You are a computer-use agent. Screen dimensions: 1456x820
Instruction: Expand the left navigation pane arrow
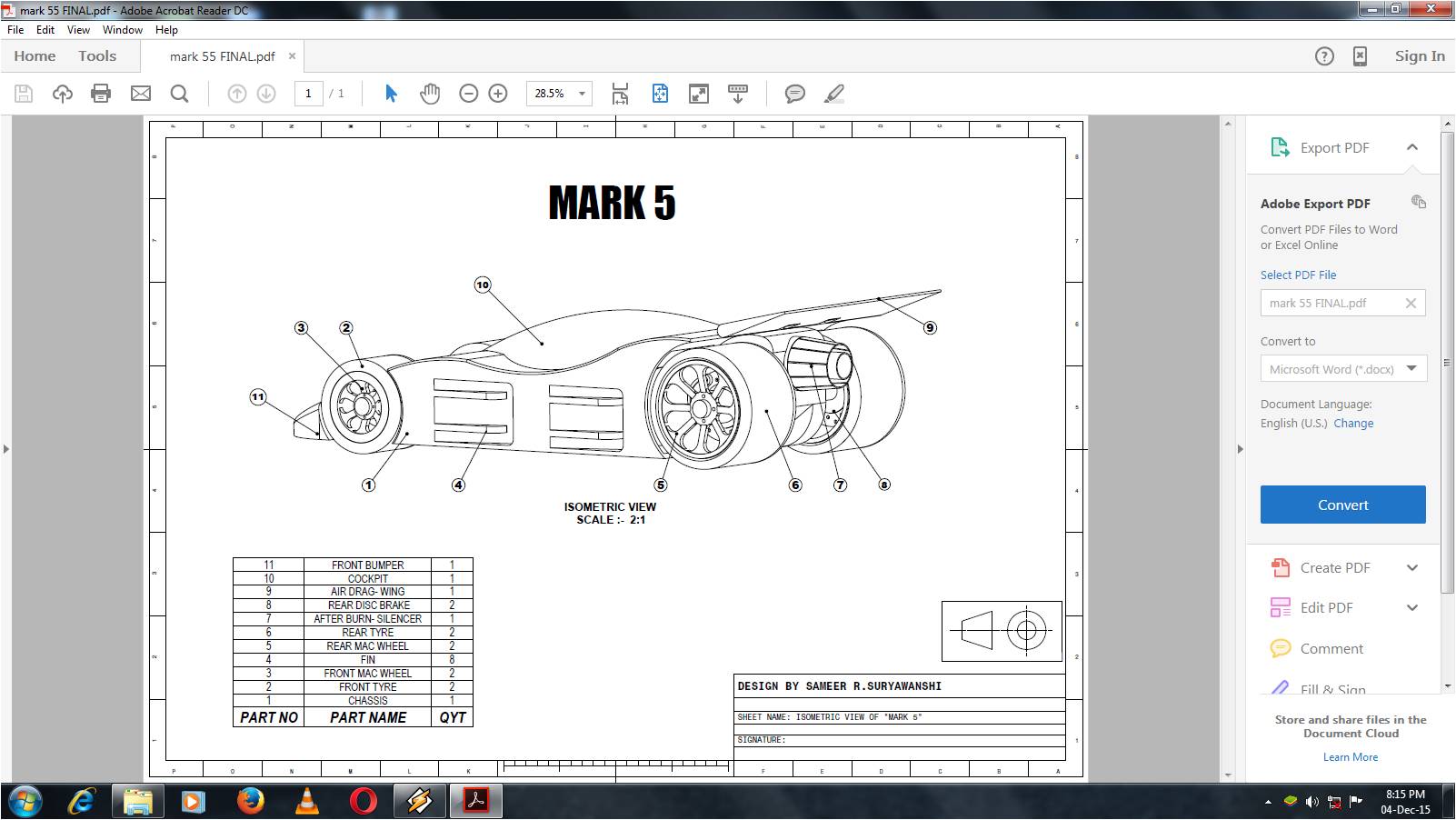tap(6, 449)
